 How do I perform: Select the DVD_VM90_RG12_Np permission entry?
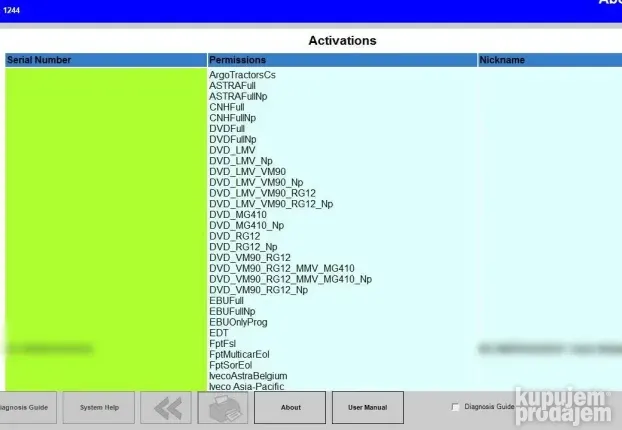(x=259, y=290)
